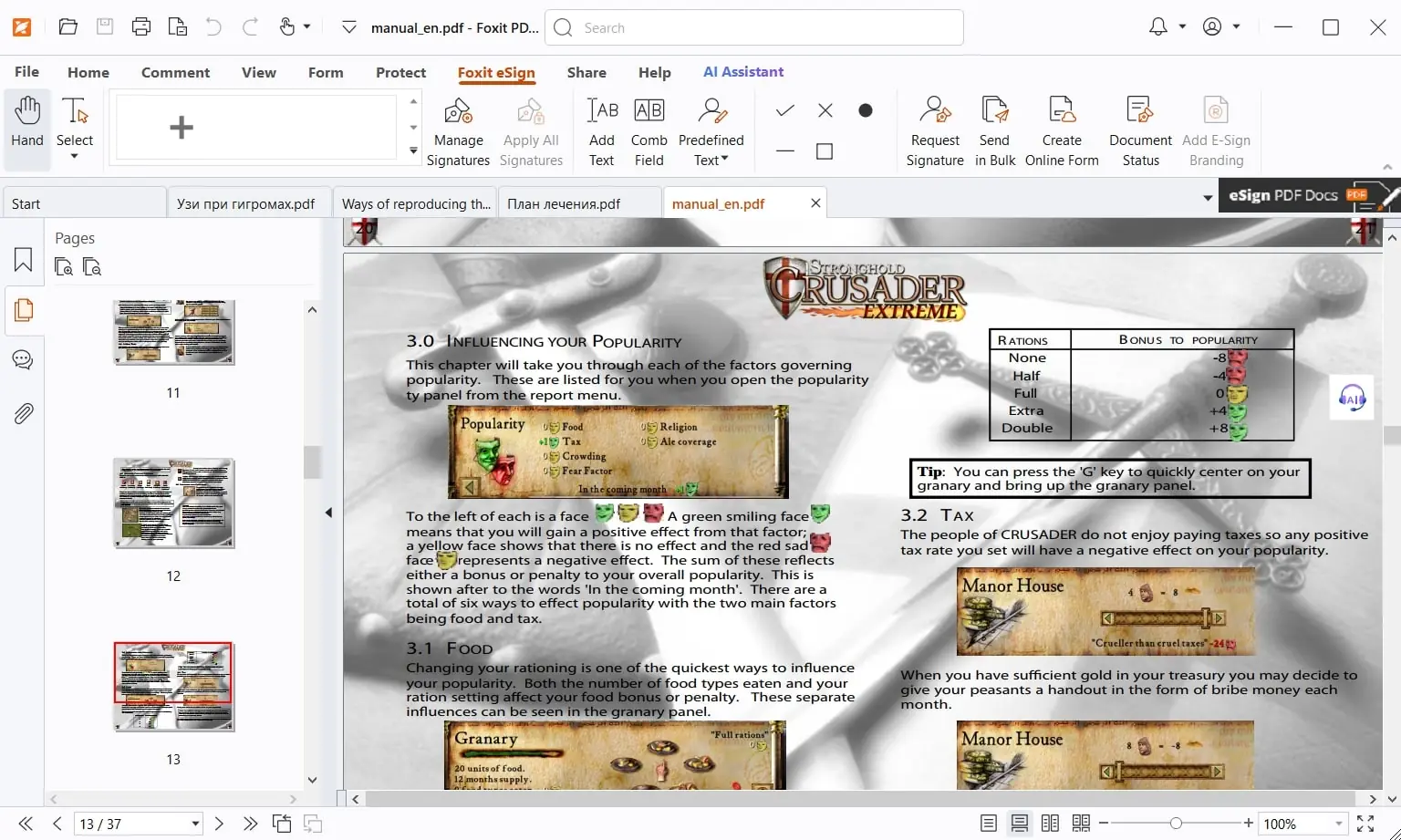Pick the line stamp
The image size is (1401, 840).
point(784,151)
